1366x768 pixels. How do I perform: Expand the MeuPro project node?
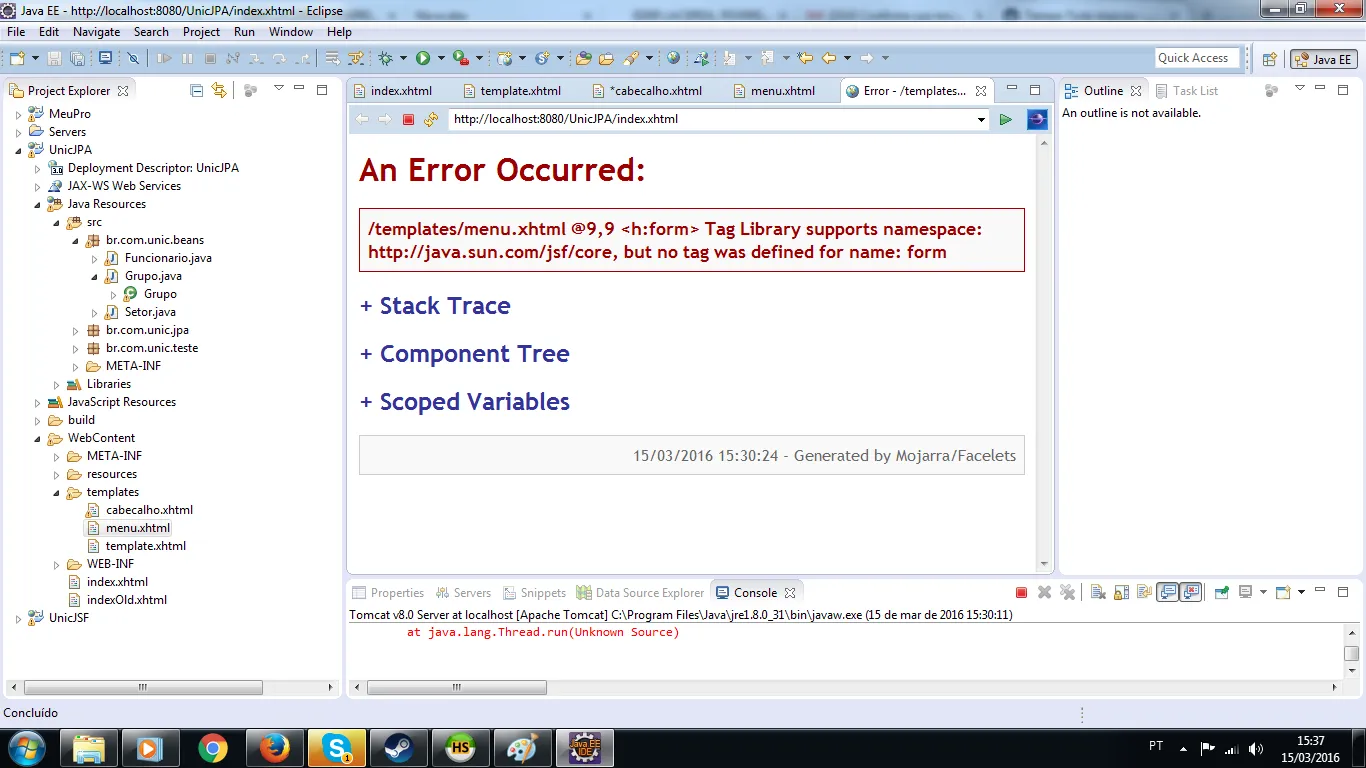click(18, 114)
